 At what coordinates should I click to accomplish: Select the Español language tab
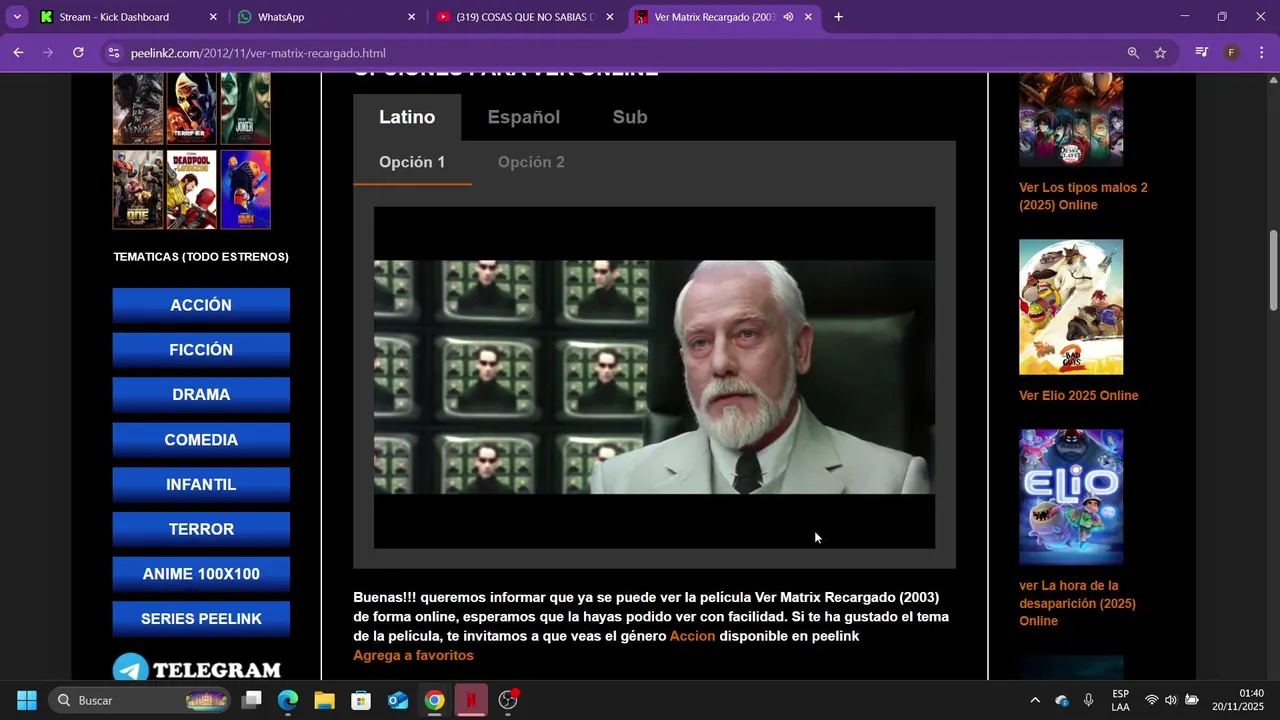(523, 117)
